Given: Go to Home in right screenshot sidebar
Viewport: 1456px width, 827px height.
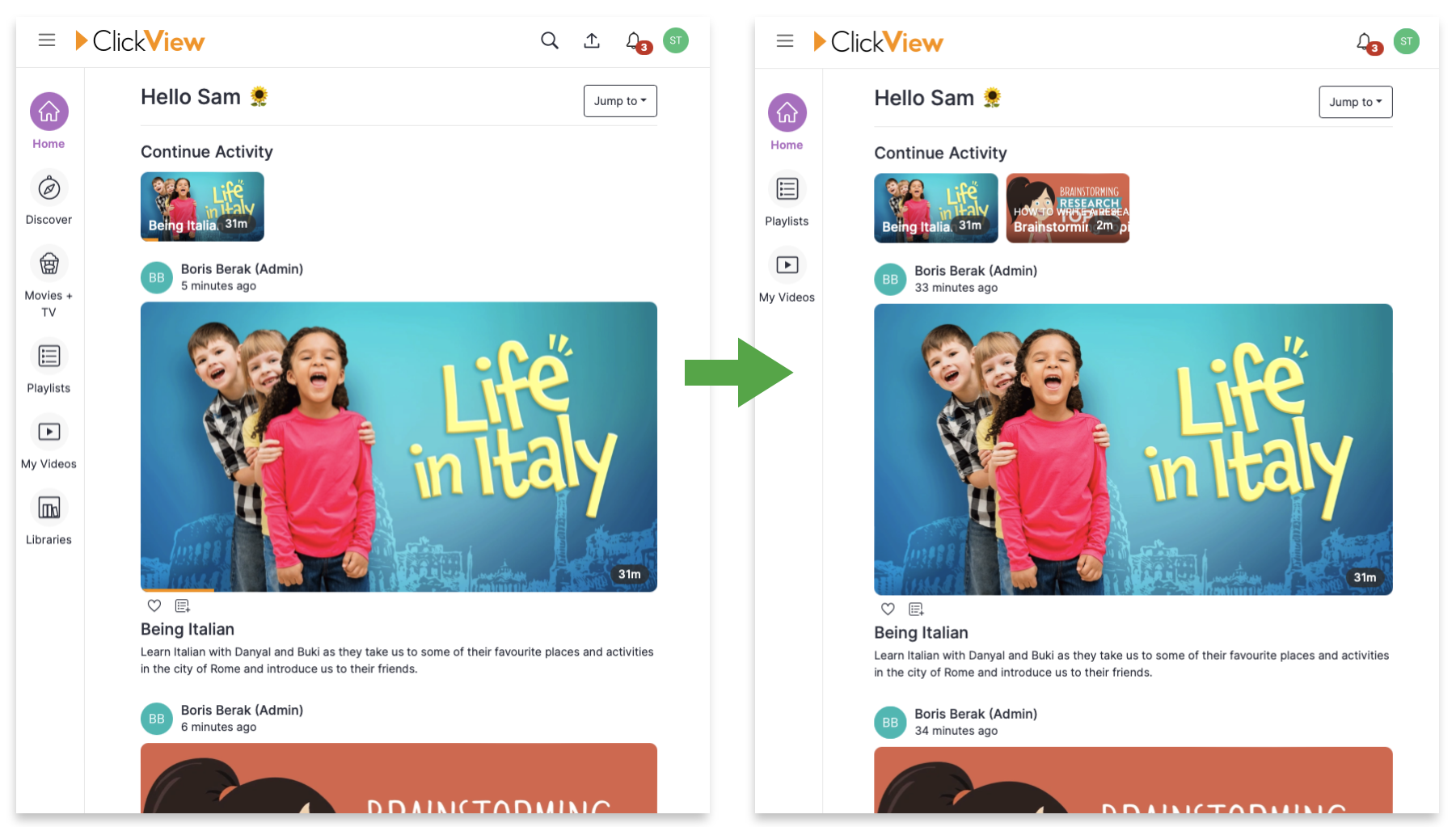Looking at the screenshot, I should pyautogui.click(x=787, y=122).
